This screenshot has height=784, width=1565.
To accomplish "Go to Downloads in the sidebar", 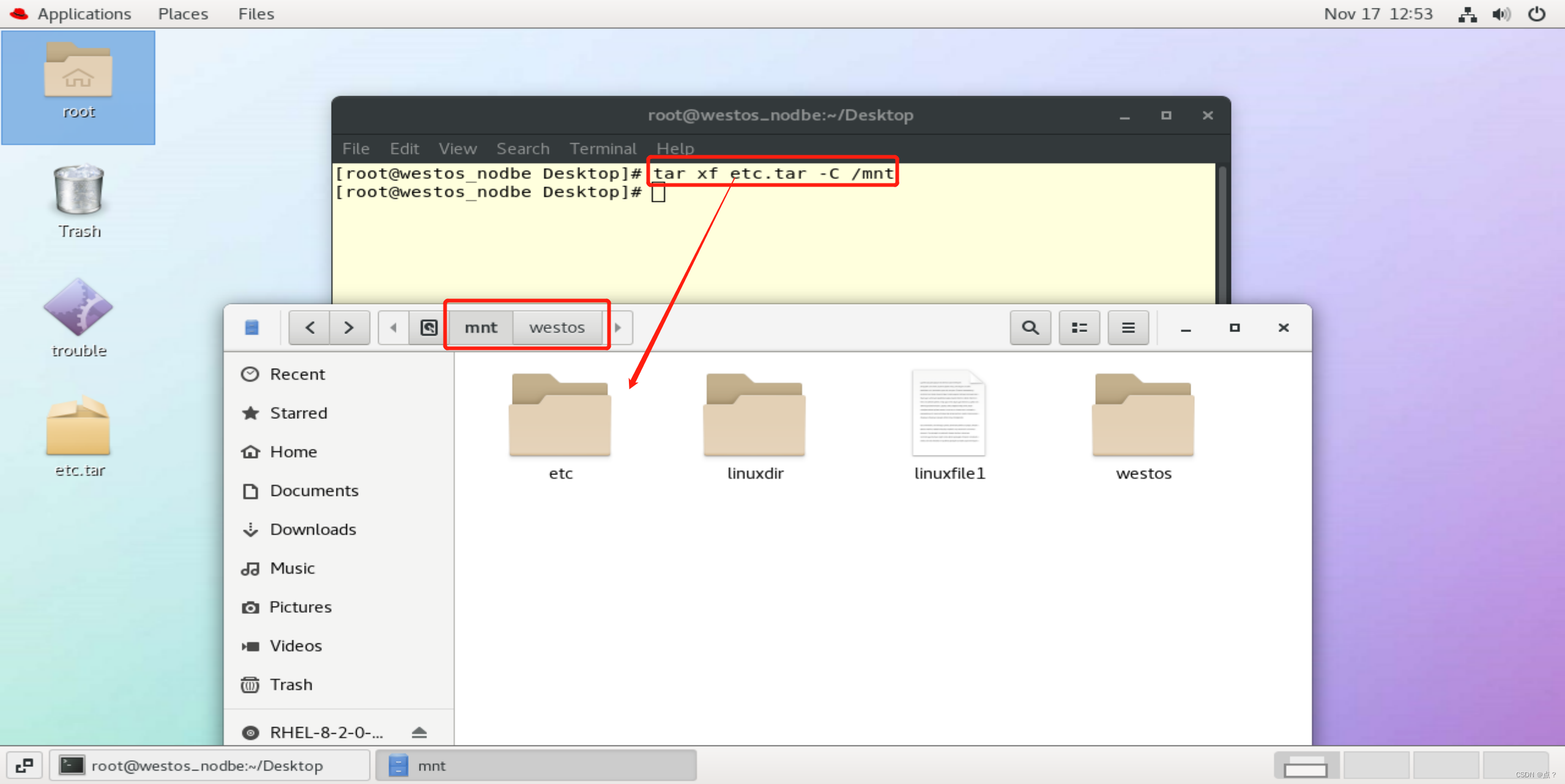I will click(x=313, y=529).
